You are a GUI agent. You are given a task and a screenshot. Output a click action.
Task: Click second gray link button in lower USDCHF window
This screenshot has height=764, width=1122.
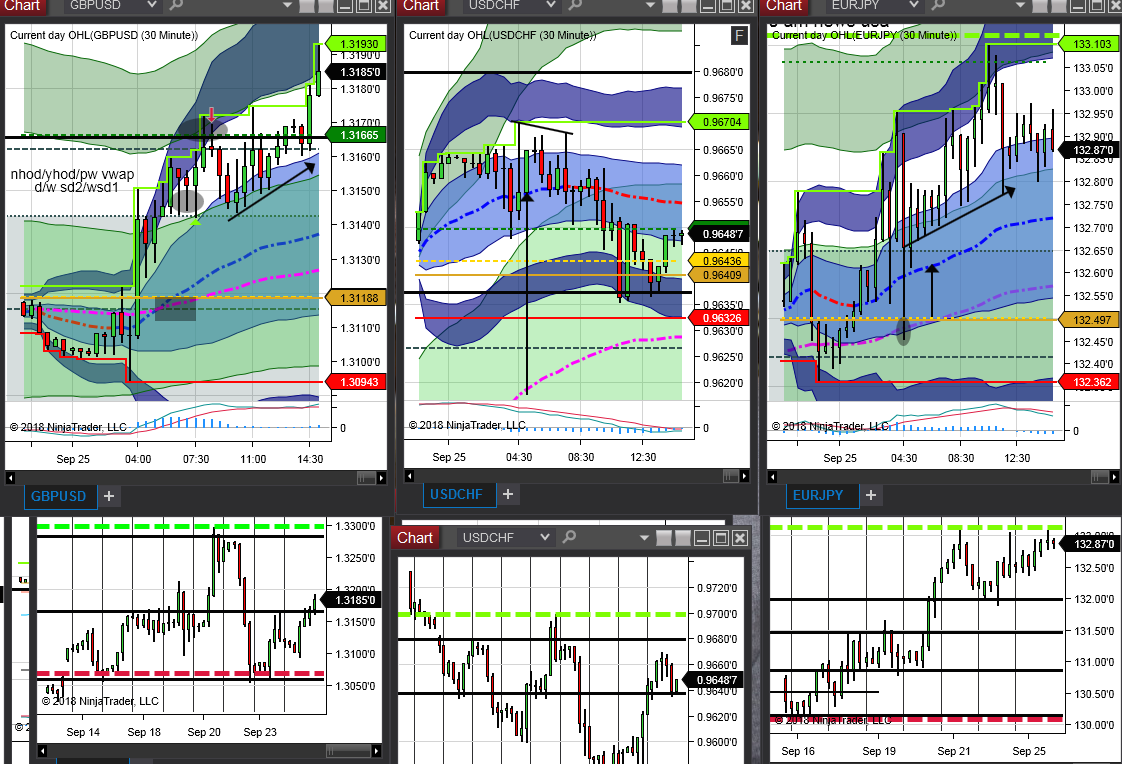[x=683, y=538]
